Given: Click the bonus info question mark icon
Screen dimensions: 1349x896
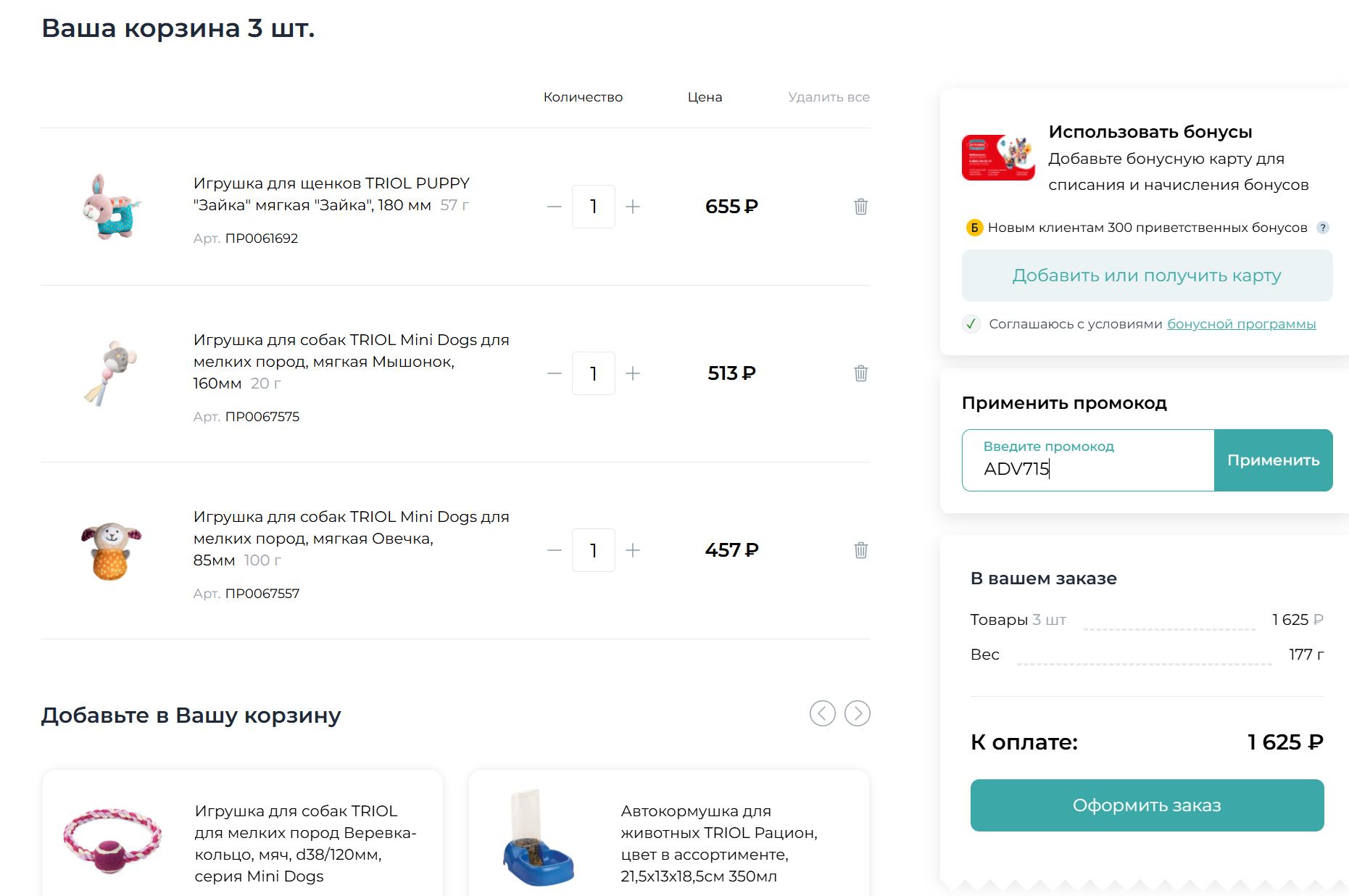Looking at the screenshot, I should 1323,228.
